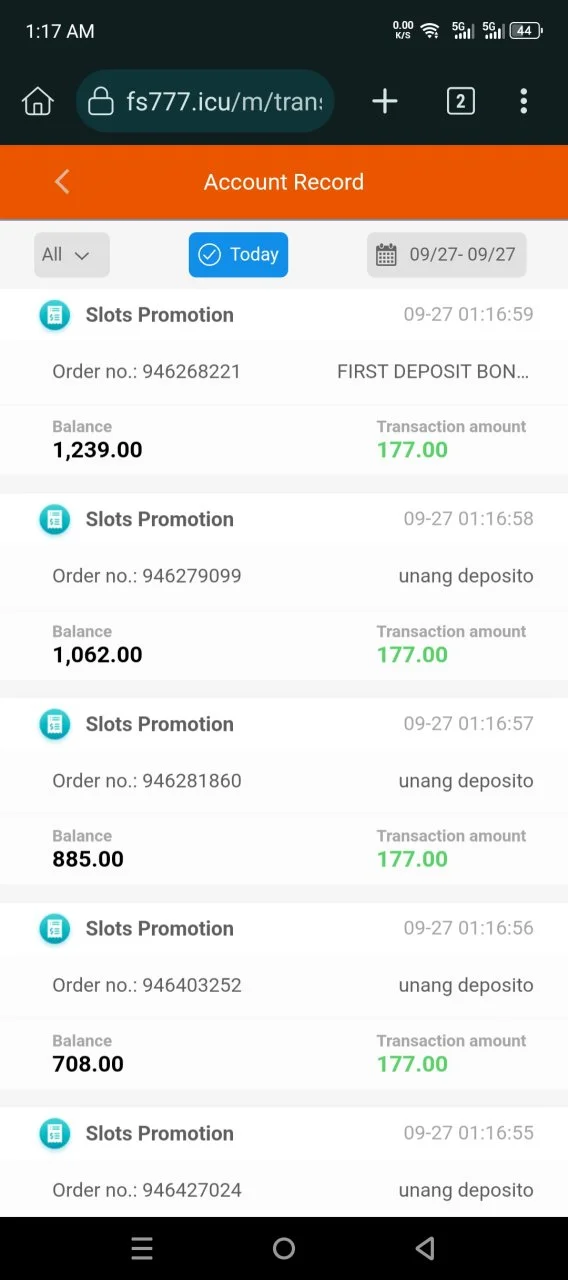Image resolution: width=568 pixels, height=1280 pixels.
Task: Tap Android home circle navigation button
Action: pyautogui.click(x=284, y=1248)
